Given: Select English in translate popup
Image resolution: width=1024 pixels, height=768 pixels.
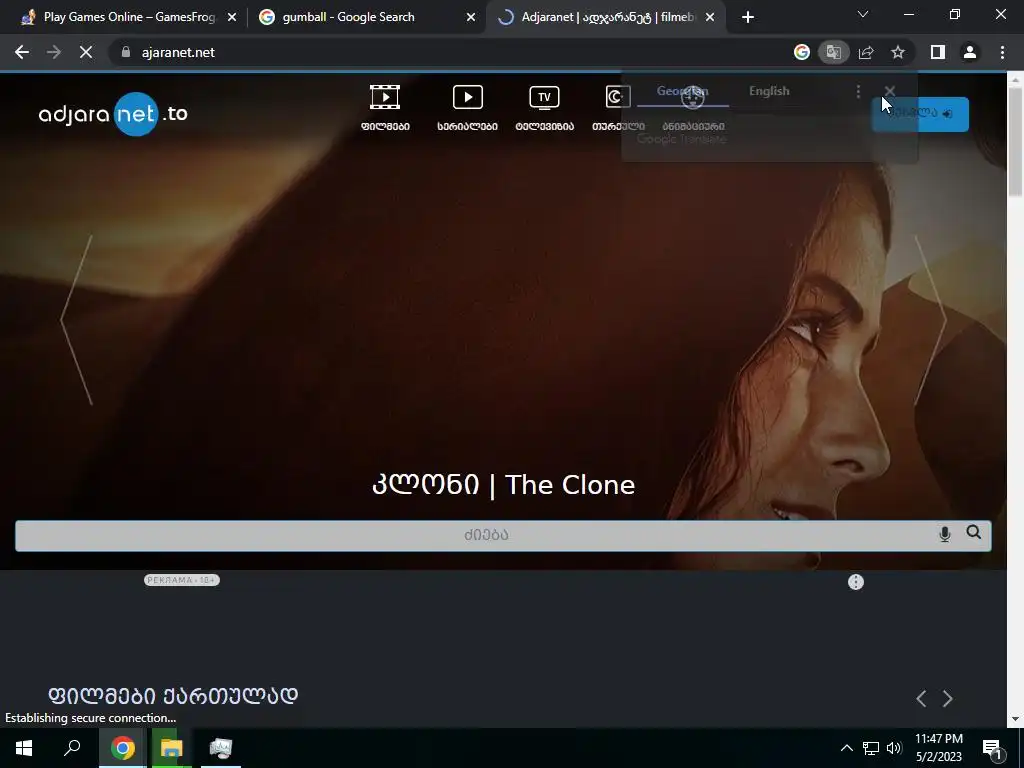Looking at the screenshot, I should tap(769, 91).
